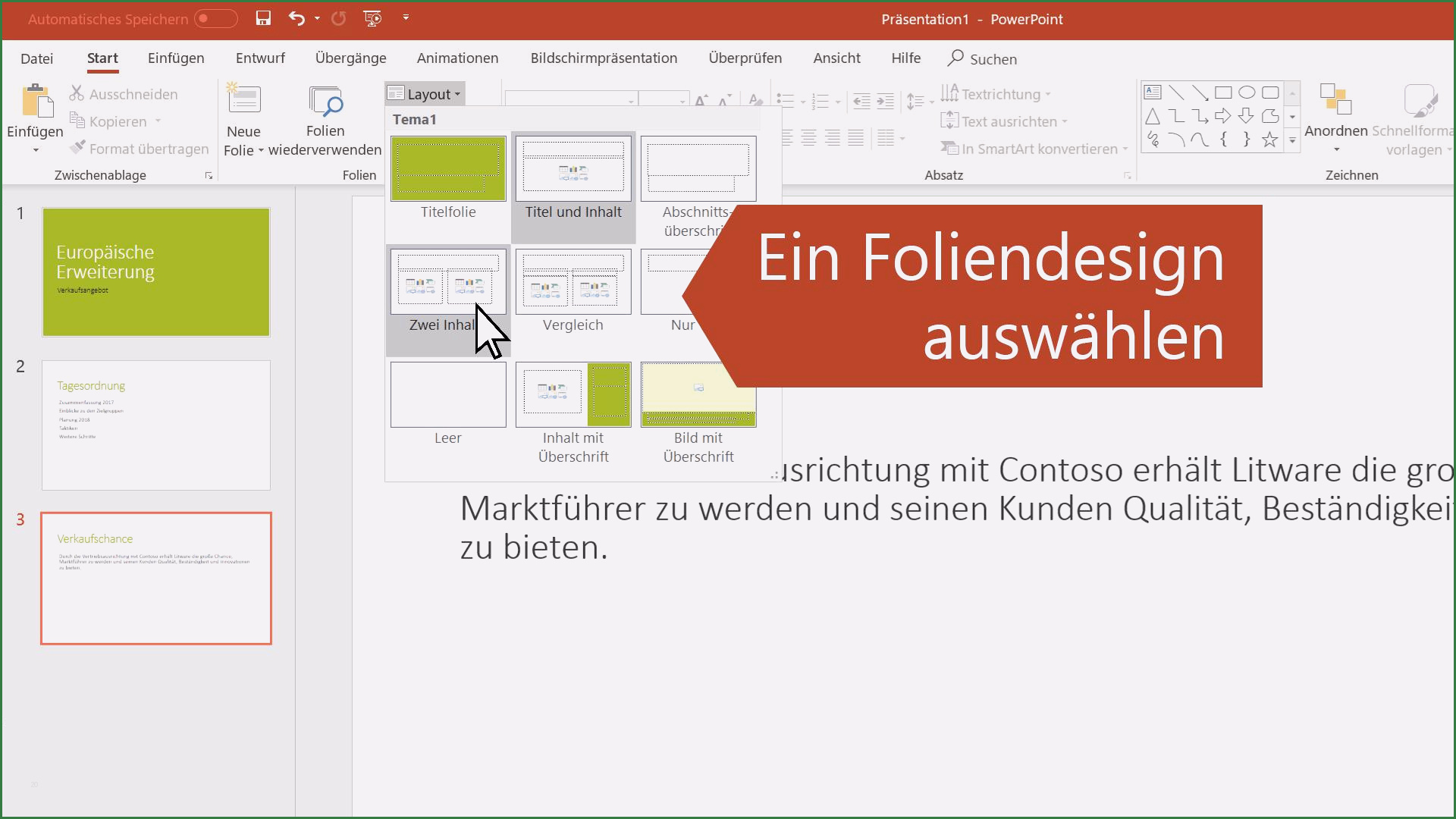Toggle Automatisches Speichern switch

[x=215, y=19]
